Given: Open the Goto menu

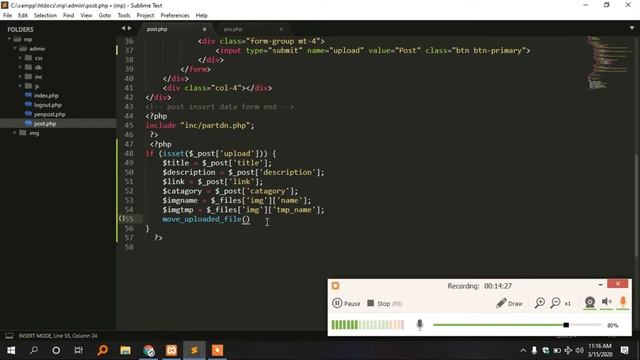Looking at the screenshot, I should point(104,15).
